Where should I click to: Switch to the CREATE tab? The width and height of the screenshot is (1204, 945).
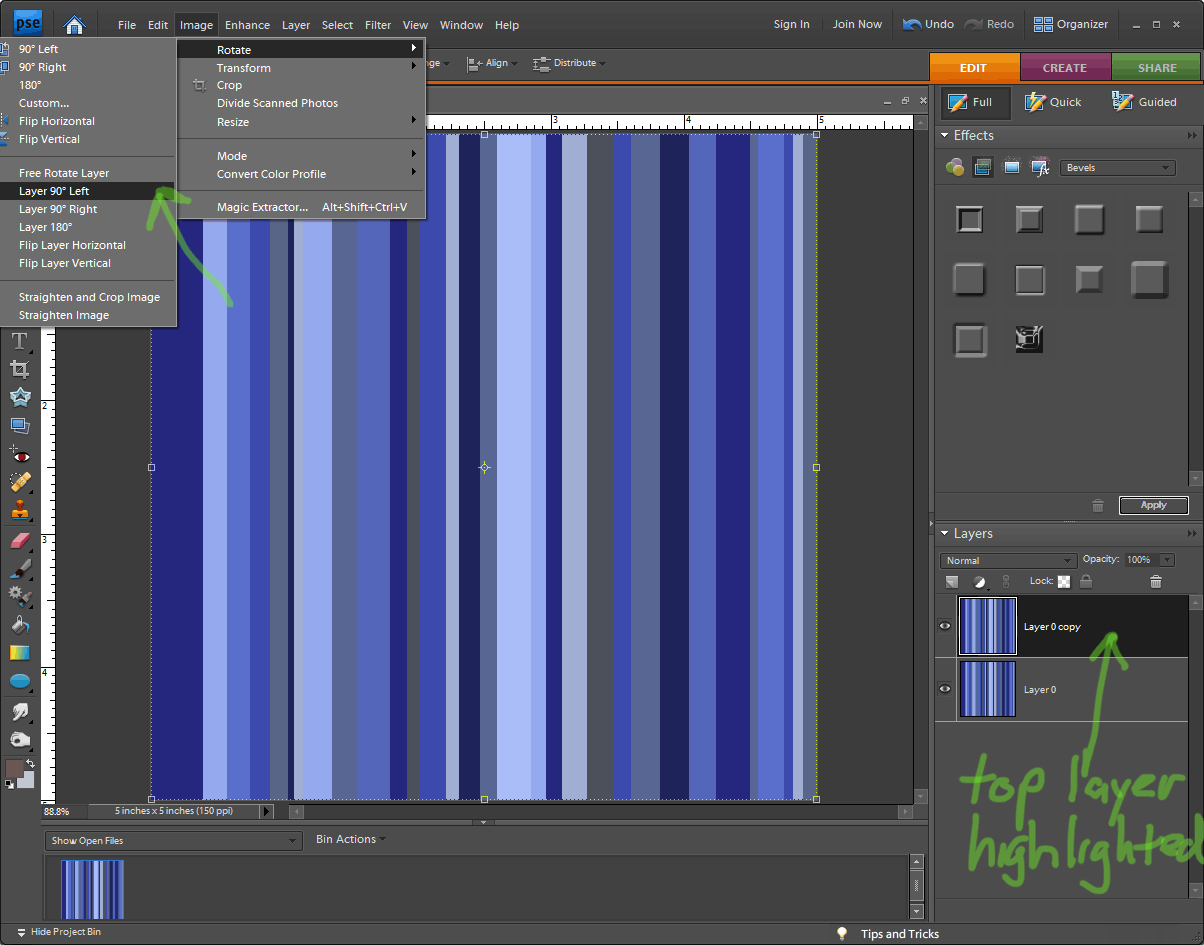click(x=1064, y=68)
